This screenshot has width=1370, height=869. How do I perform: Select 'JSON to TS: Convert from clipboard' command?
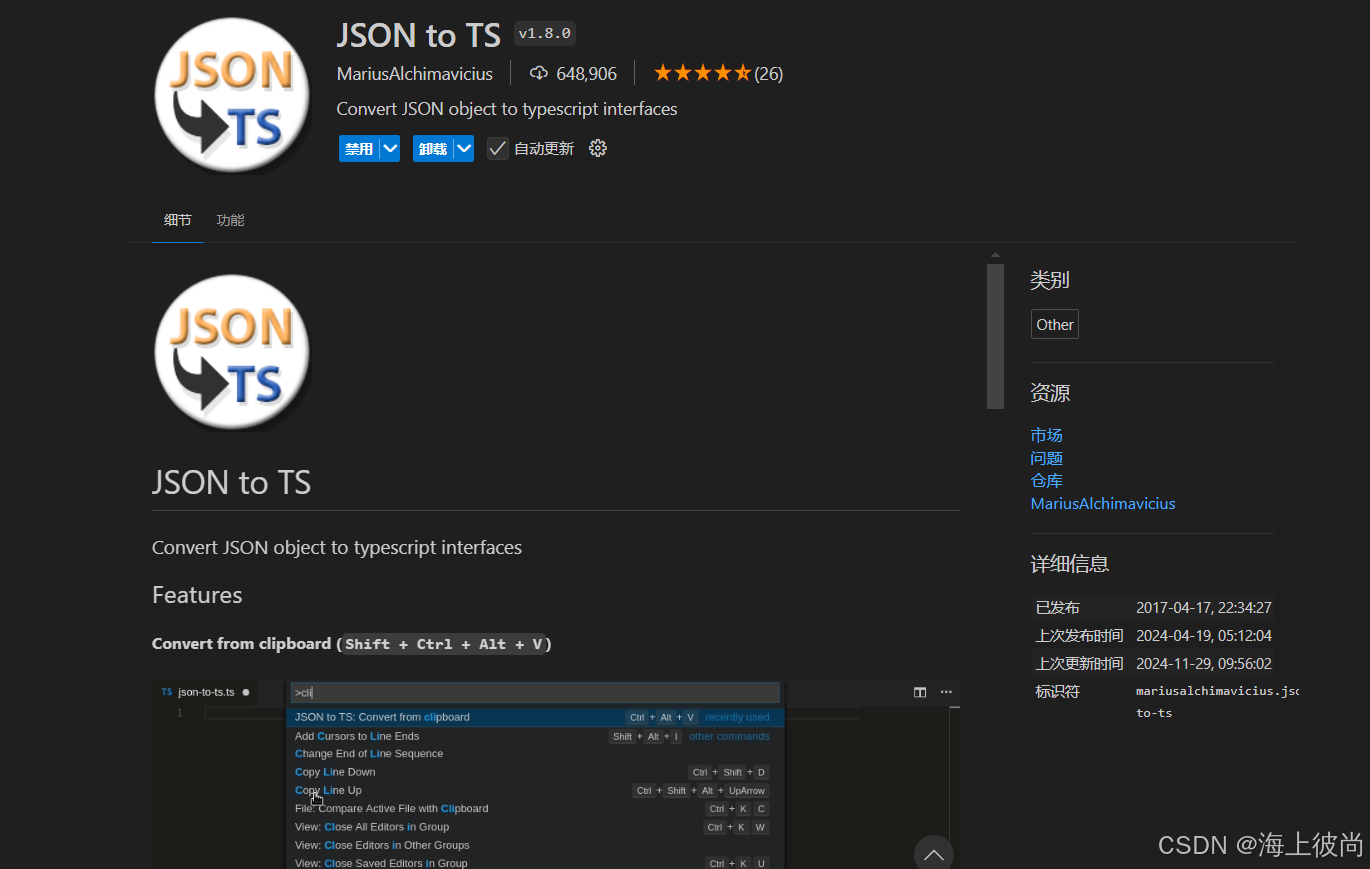(535, 717)
